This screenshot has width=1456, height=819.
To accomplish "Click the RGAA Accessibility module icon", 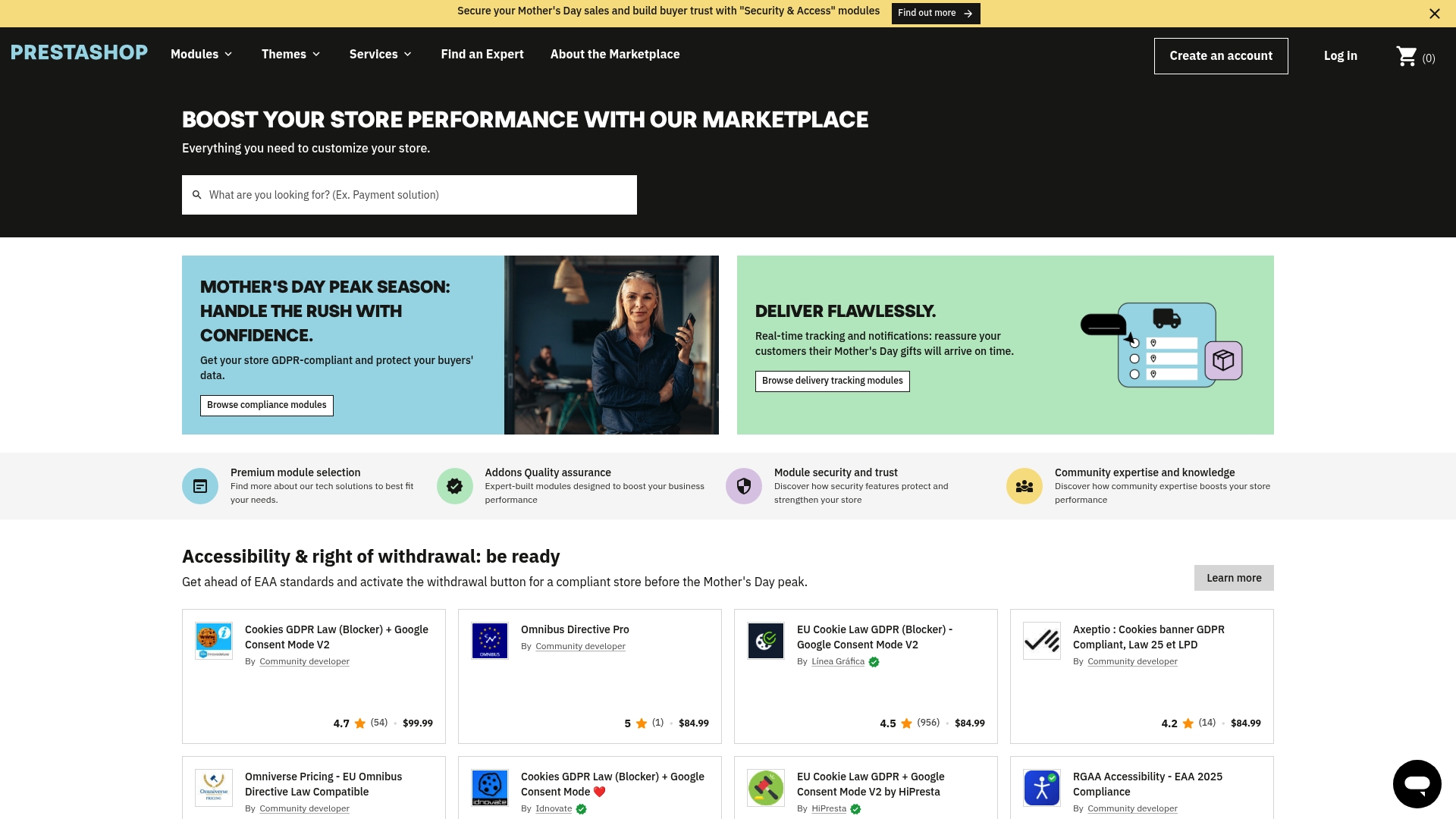I will [x=1042, y=788].
